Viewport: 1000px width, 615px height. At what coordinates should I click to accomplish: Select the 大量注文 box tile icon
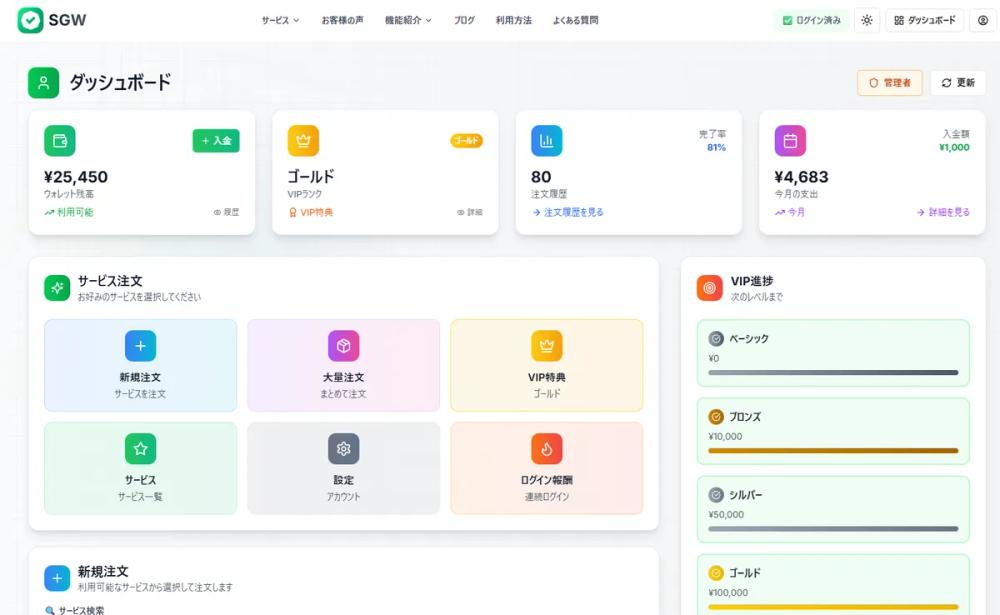343,346
